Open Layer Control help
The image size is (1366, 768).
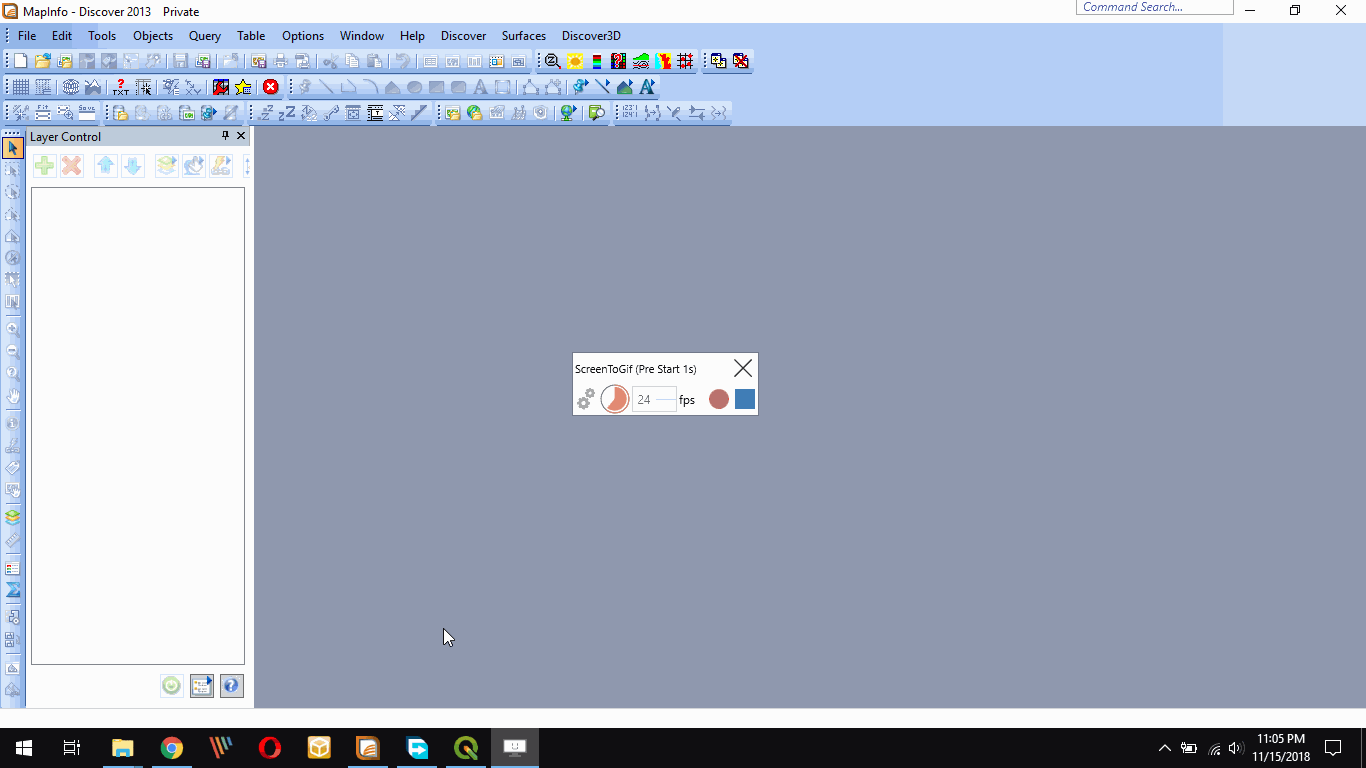tap(231, 686)
